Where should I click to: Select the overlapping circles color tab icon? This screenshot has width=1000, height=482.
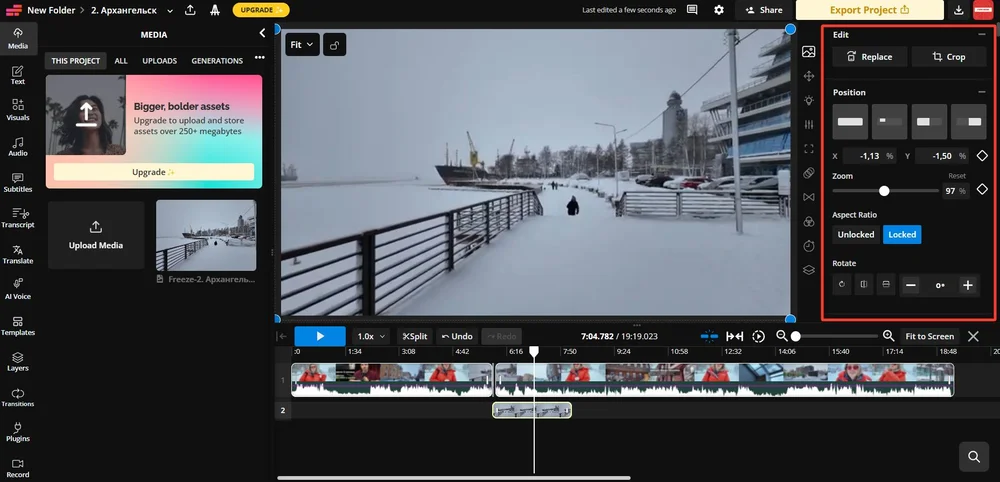[x=809, y=221]
